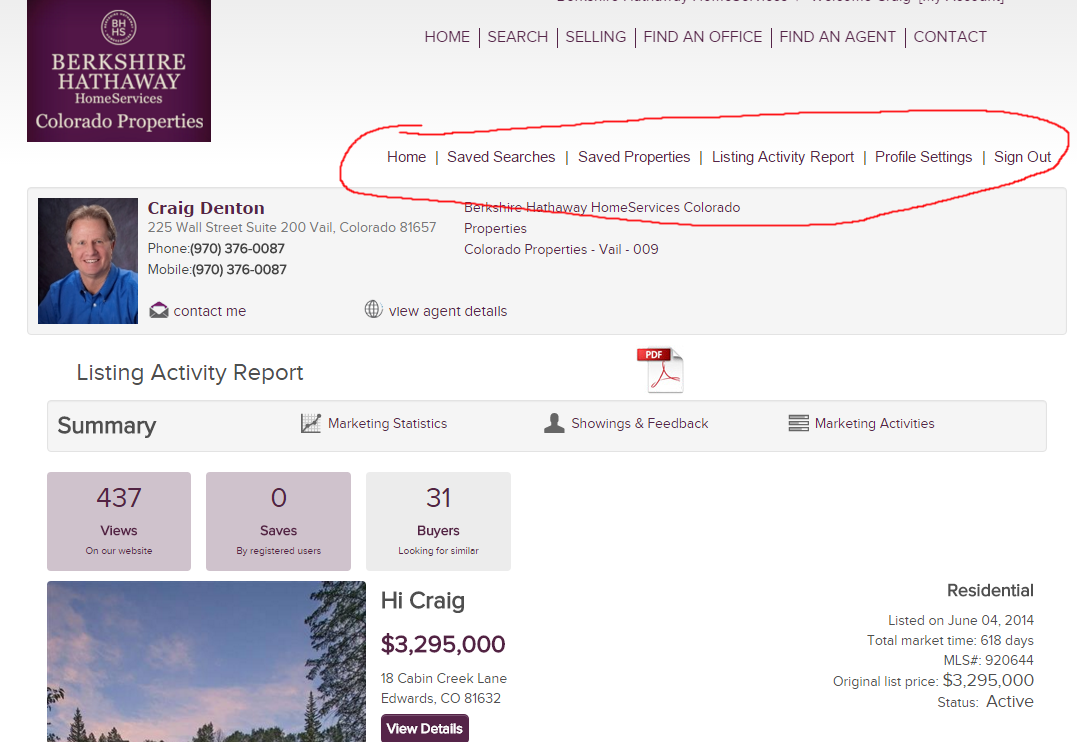Click the contact me link
Image resolution: width=1077 pixels, height=742 pixels.
(x=209, y=311)
